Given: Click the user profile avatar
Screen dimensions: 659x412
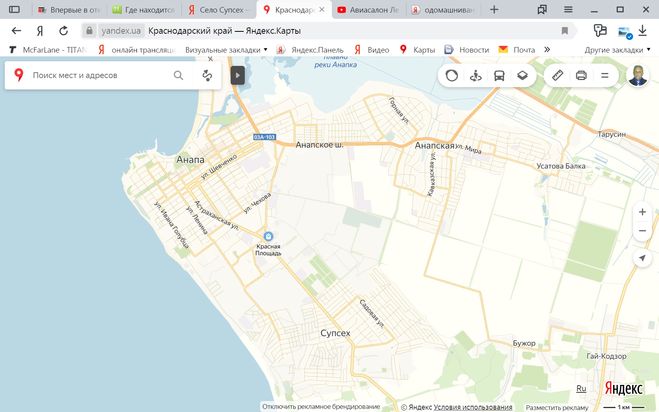Looking at the screenshot, I should click(638, 75).
